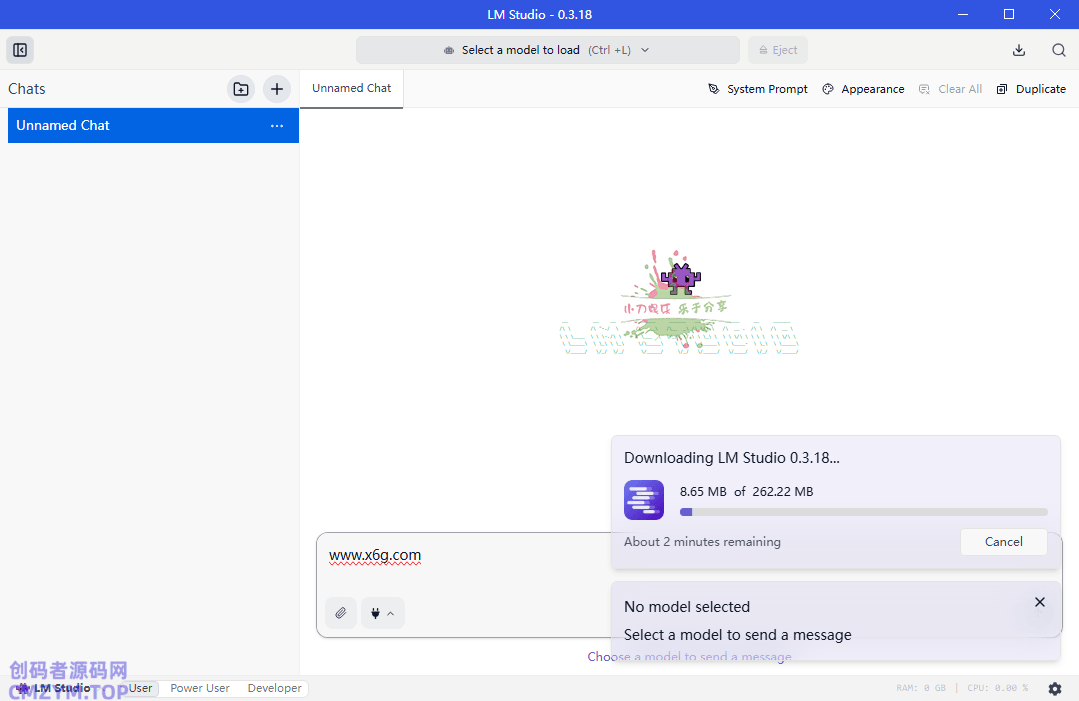This screenshot has height=701, width=1079.
Task: Open the Unnamed Chat options menu
Action: (x=277, y=126)
